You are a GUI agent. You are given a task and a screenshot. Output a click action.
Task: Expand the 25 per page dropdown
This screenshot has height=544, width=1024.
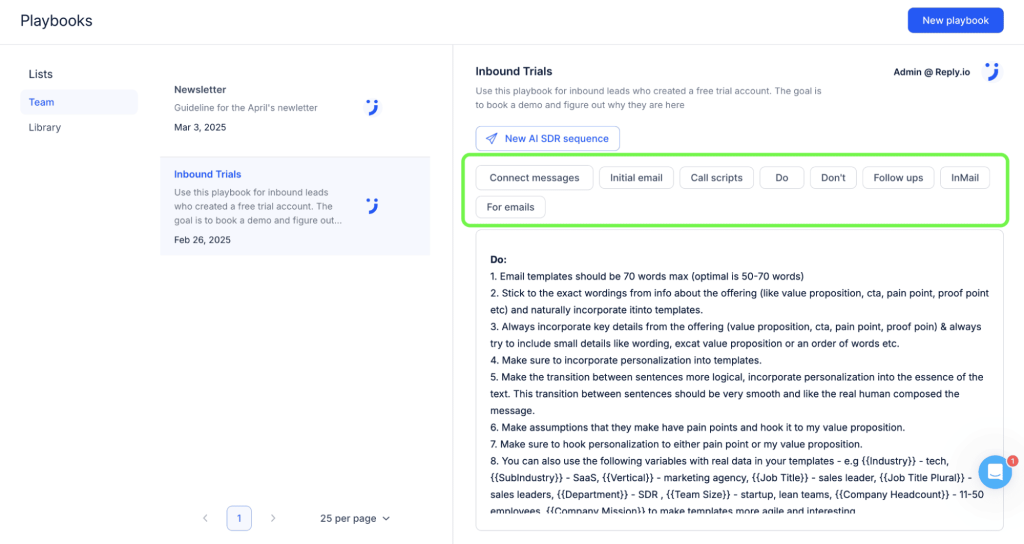(x=355, y=518)
